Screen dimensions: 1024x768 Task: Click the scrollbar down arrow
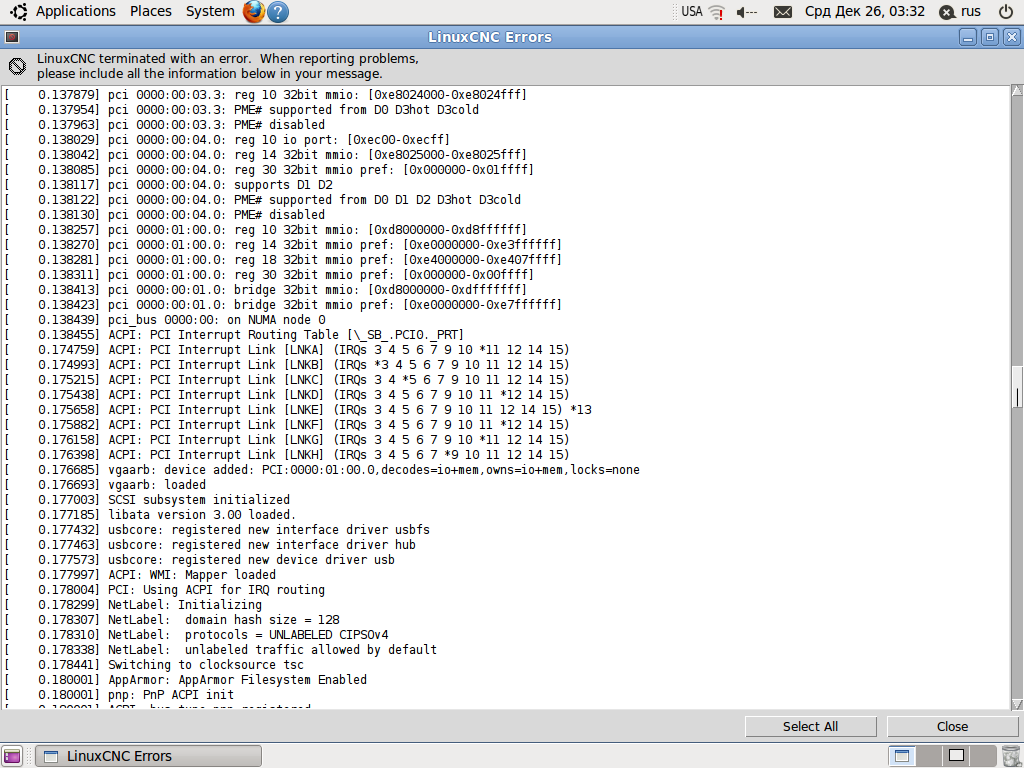[1017, 704]
